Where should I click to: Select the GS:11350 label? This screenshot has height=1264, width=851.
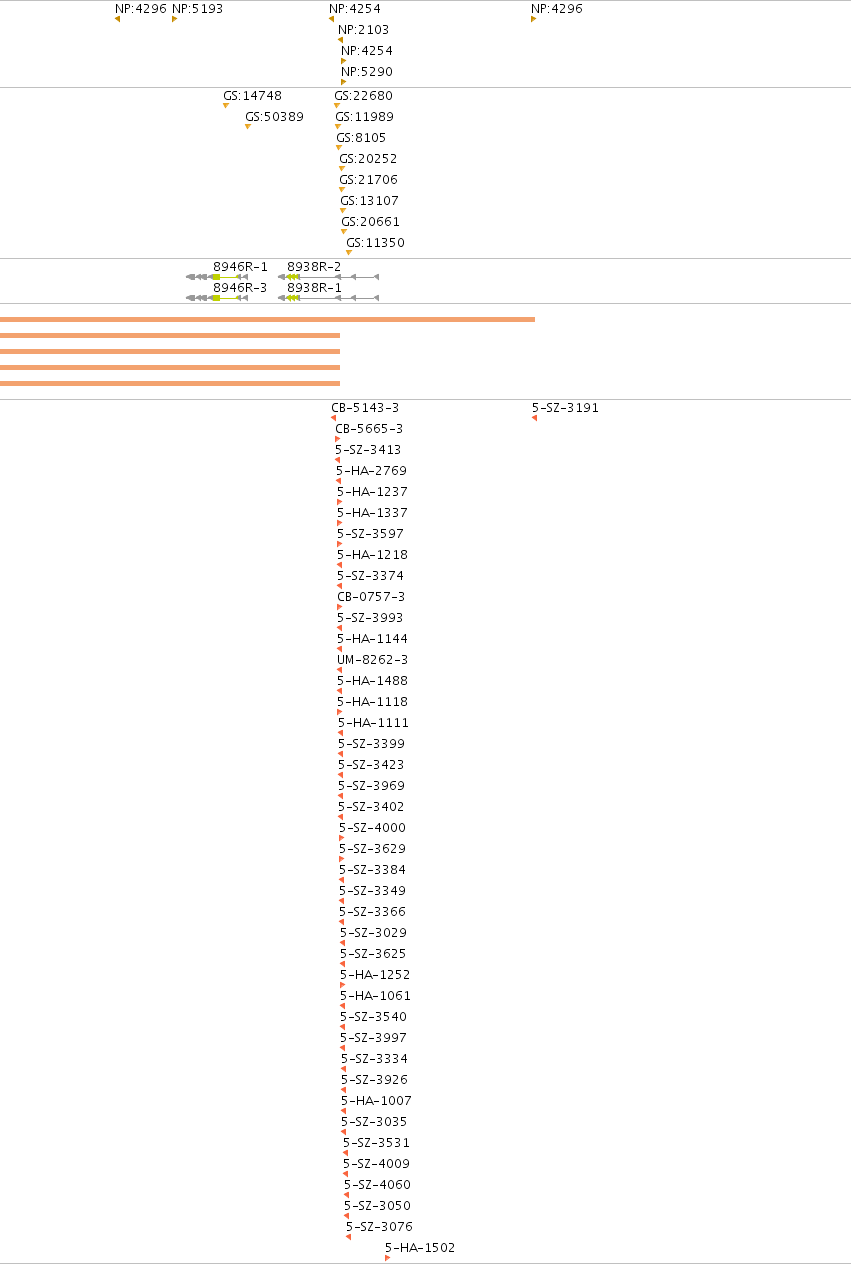(375, 243)
